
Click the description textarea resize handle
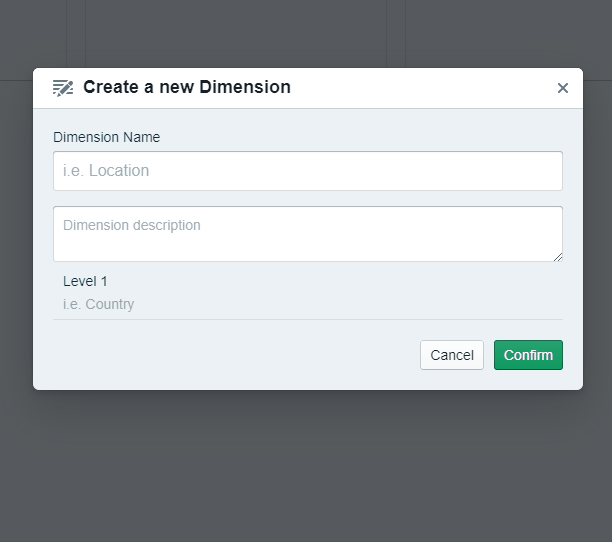click(x=558, y=257)
